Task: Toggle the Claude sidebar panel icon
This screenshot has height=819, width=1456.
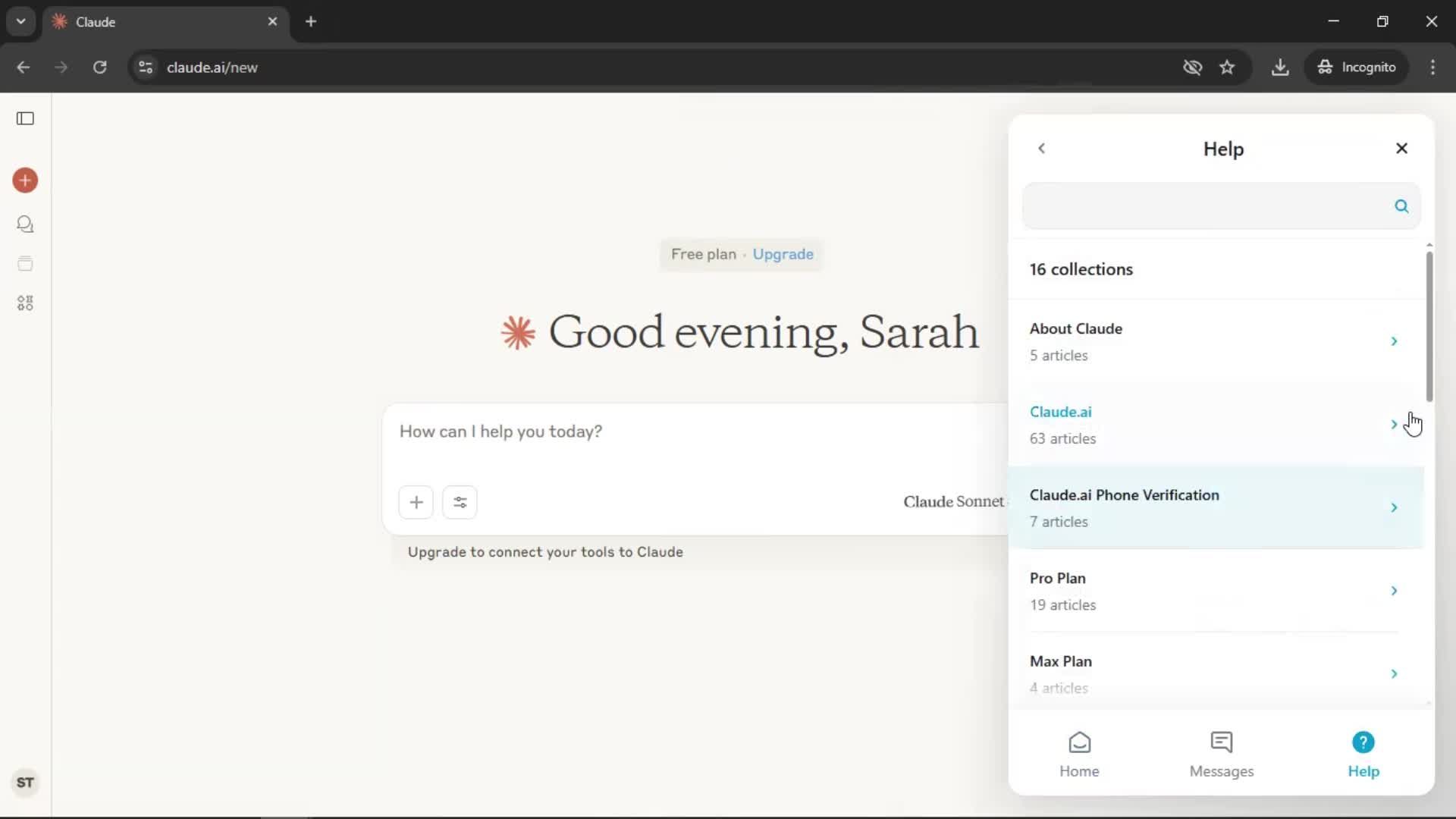Action: (x=25, y=118)
